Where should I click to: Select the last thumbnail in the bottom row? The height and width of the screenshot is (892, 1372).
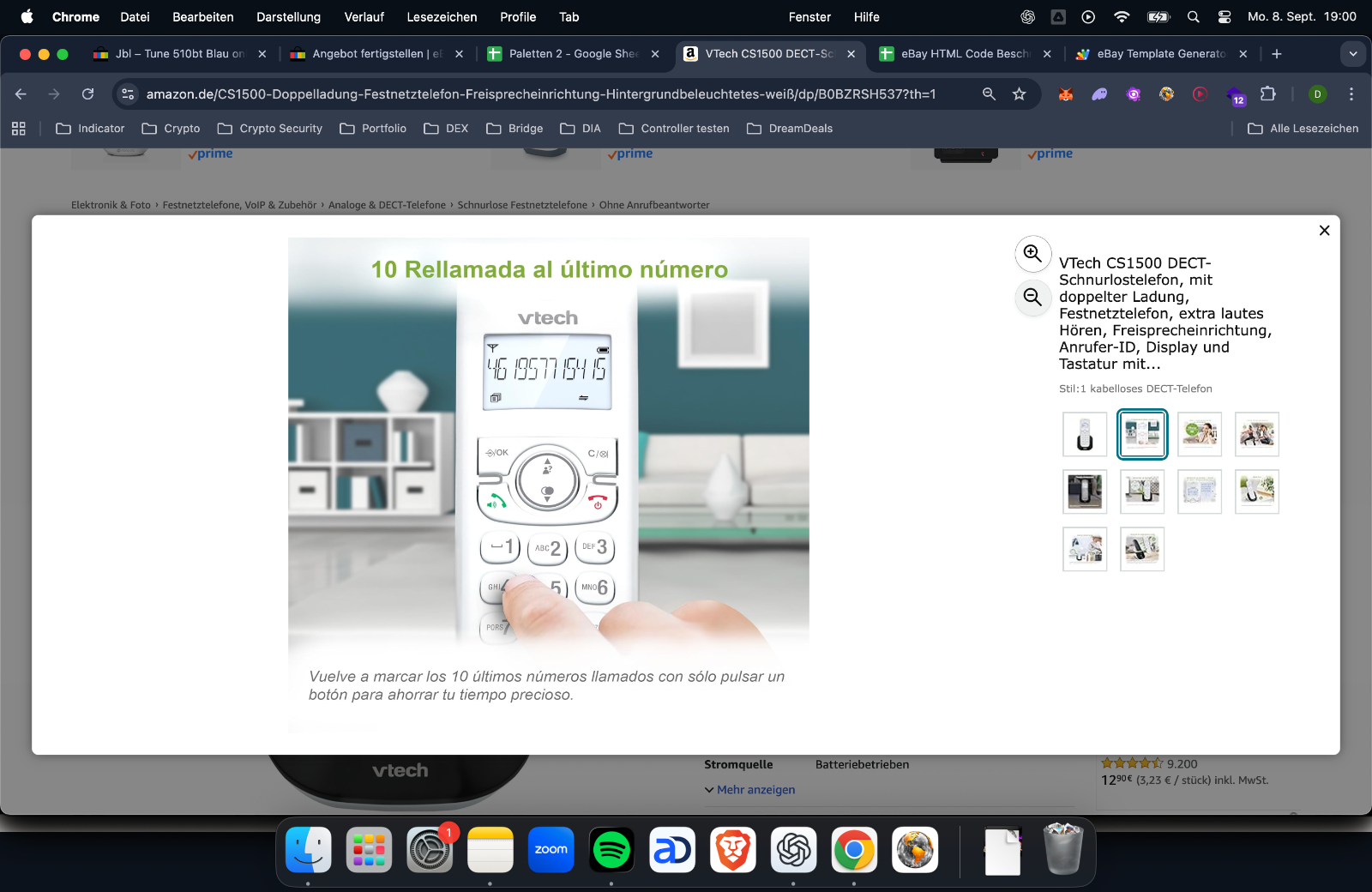tap(1142, 549)
